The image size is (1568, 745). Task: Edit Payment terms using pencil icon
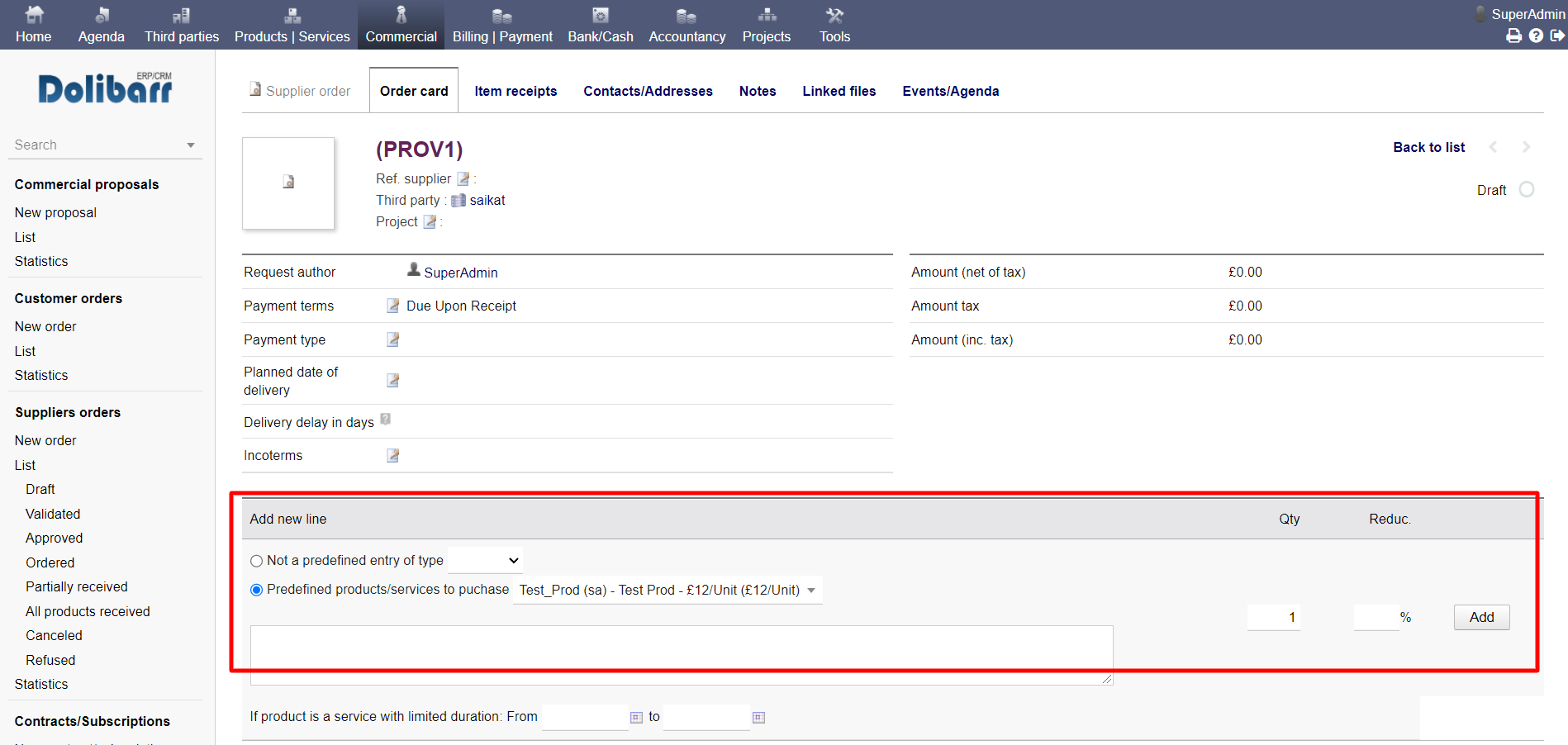(393, 306)
